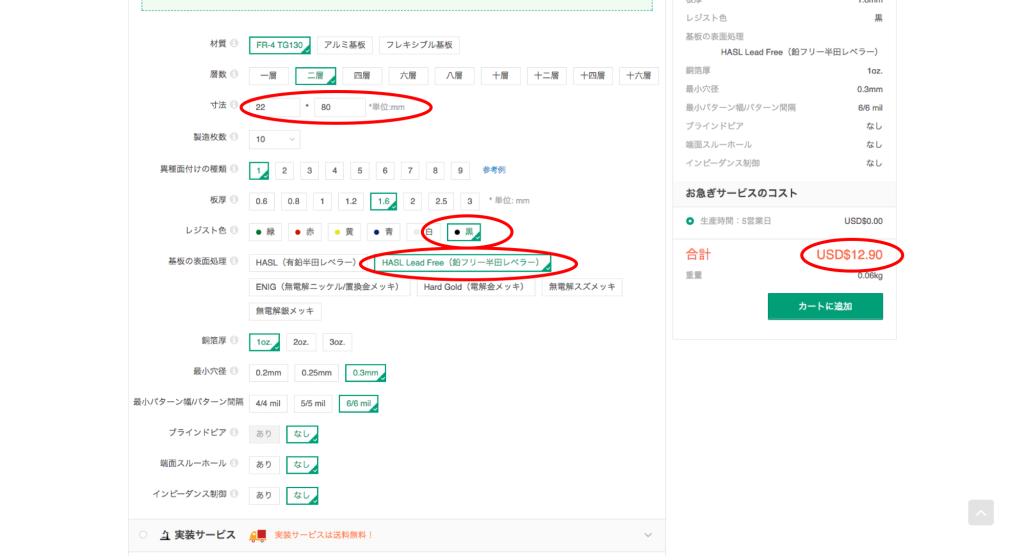Click the カートに追加 button
This screenshot has width=1024, height=556.
(x=825, y=306)
